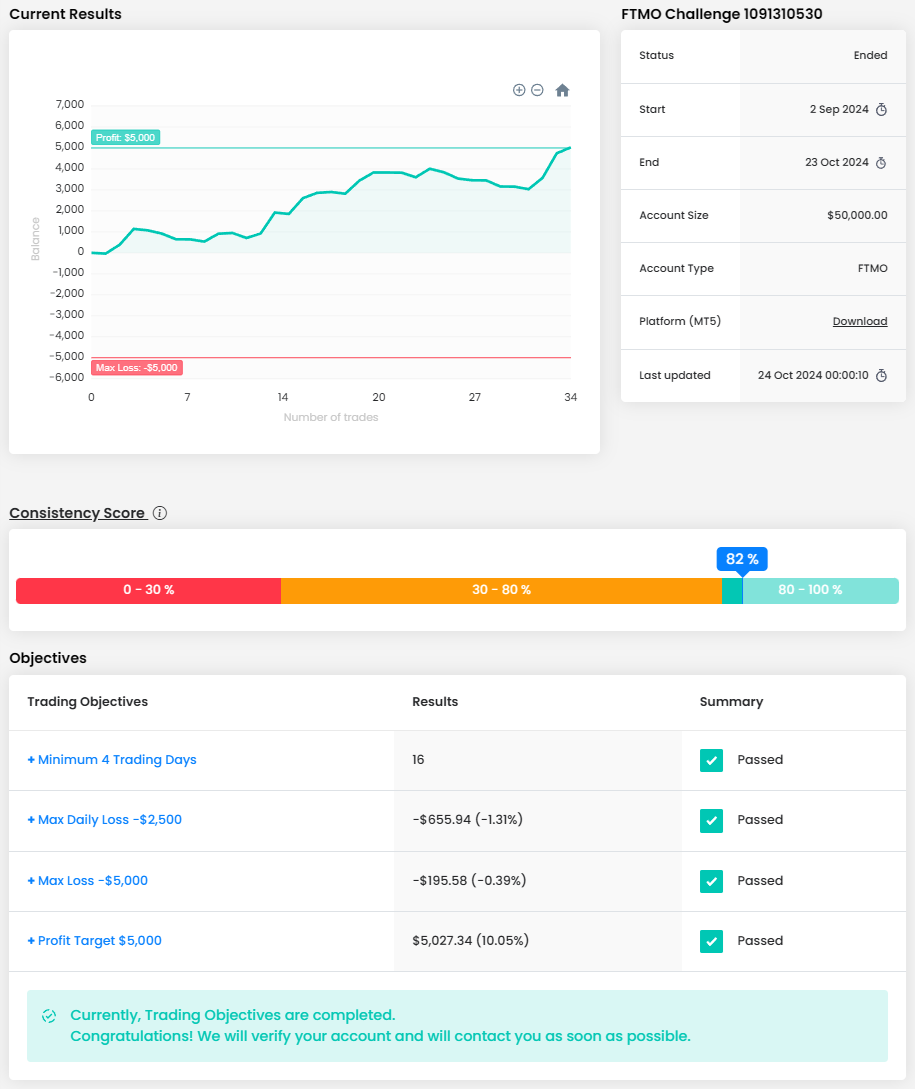Click the checkmark icon in congratulations banner
This screenshot has height=1089, width=915.
[x=49, y=1016]
